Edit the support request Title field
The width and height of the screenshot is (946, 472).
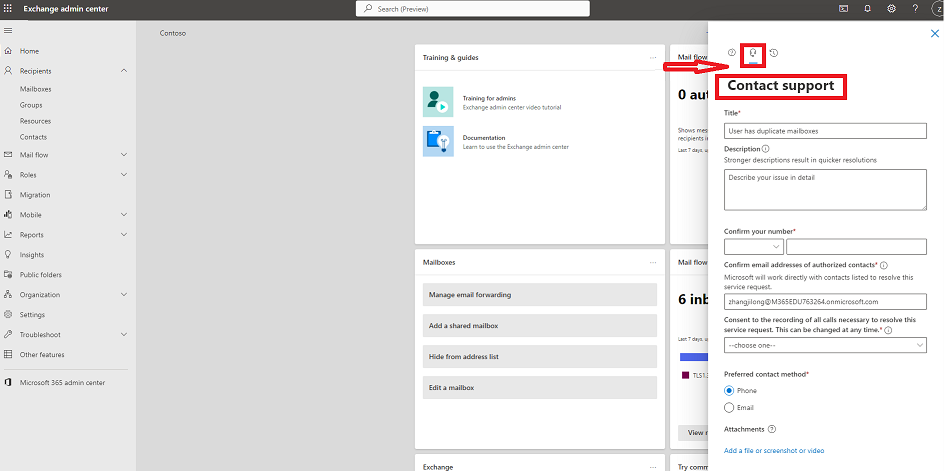pyautogui.click(x=825, y=131)
